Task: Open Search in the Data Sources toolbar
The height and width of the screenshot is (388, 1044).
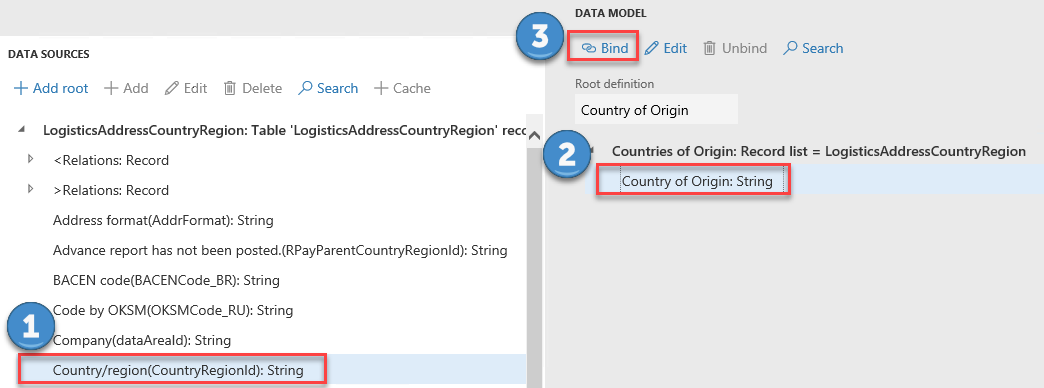Action: tap(328, 88)
